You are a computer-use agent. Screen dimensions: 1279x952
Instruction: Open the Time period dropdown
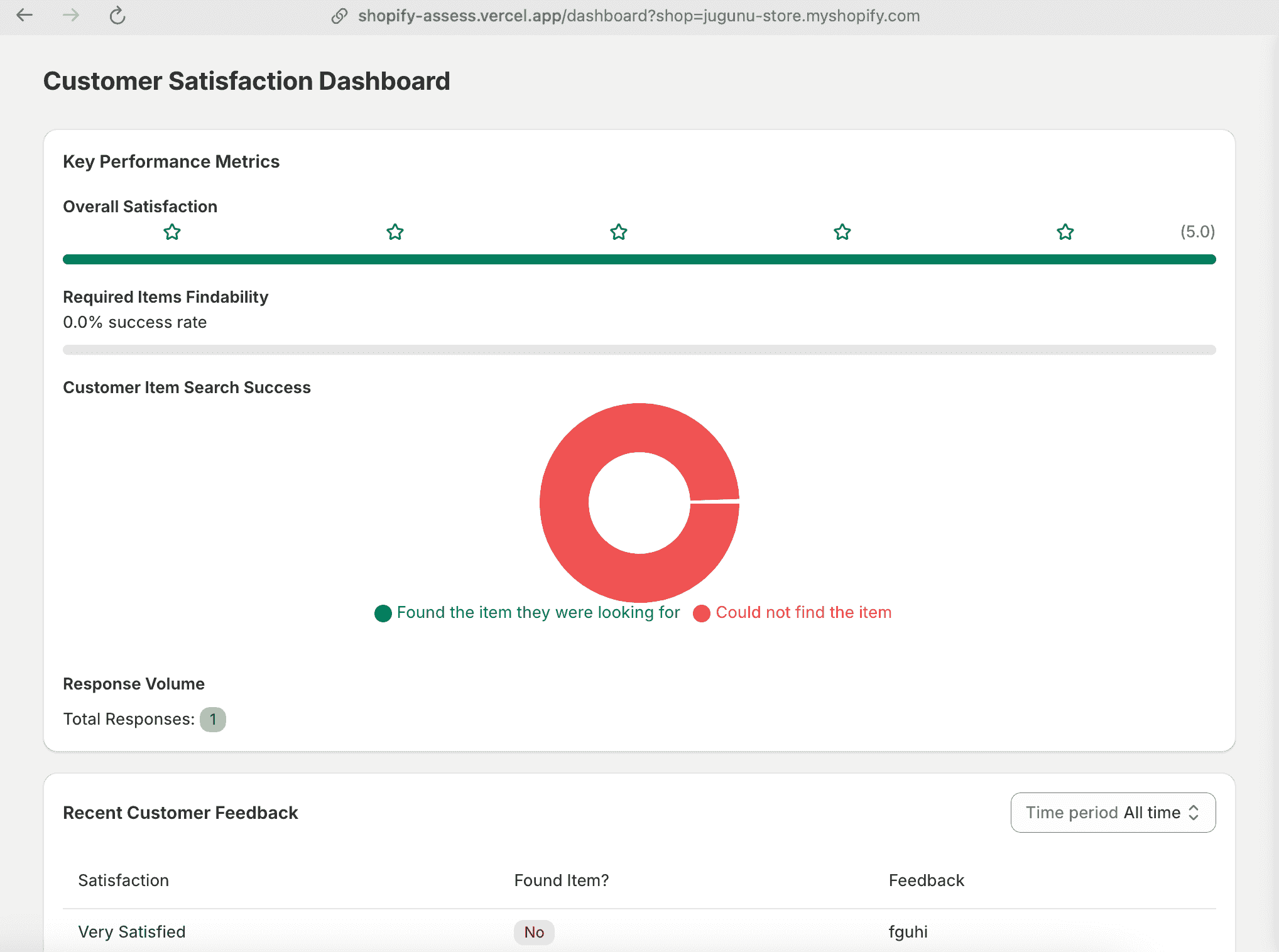click(1113, 813)
